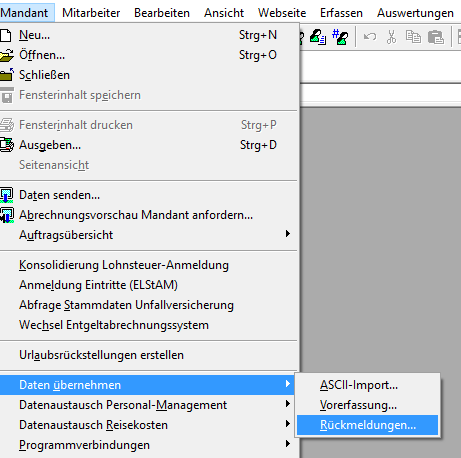Expand Datenaustausch Personal-Management submenu arrow
Image resolution: width=461 pixels, height=458 pixels.
[288, 404]
